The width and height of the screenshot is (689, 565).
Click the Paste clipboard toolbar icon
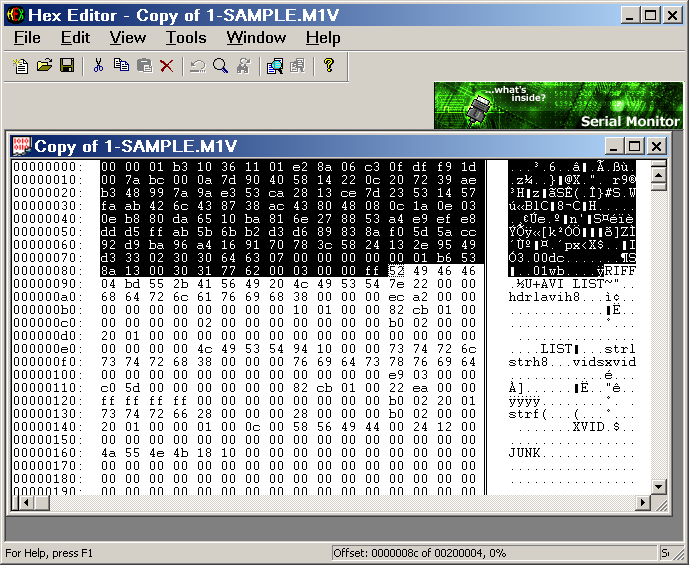[144, 66]
